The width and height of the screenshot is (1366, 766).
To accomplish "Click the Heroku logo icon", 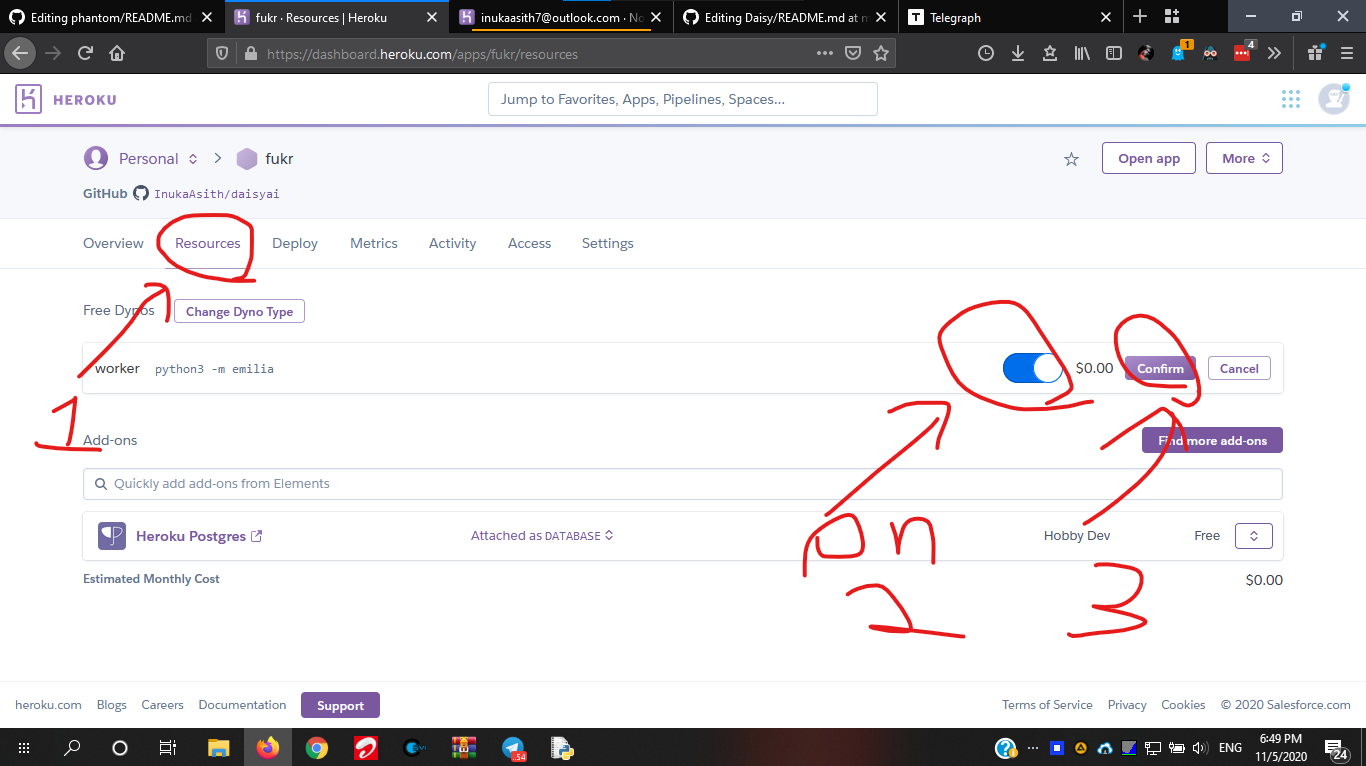I will (28, 99).
